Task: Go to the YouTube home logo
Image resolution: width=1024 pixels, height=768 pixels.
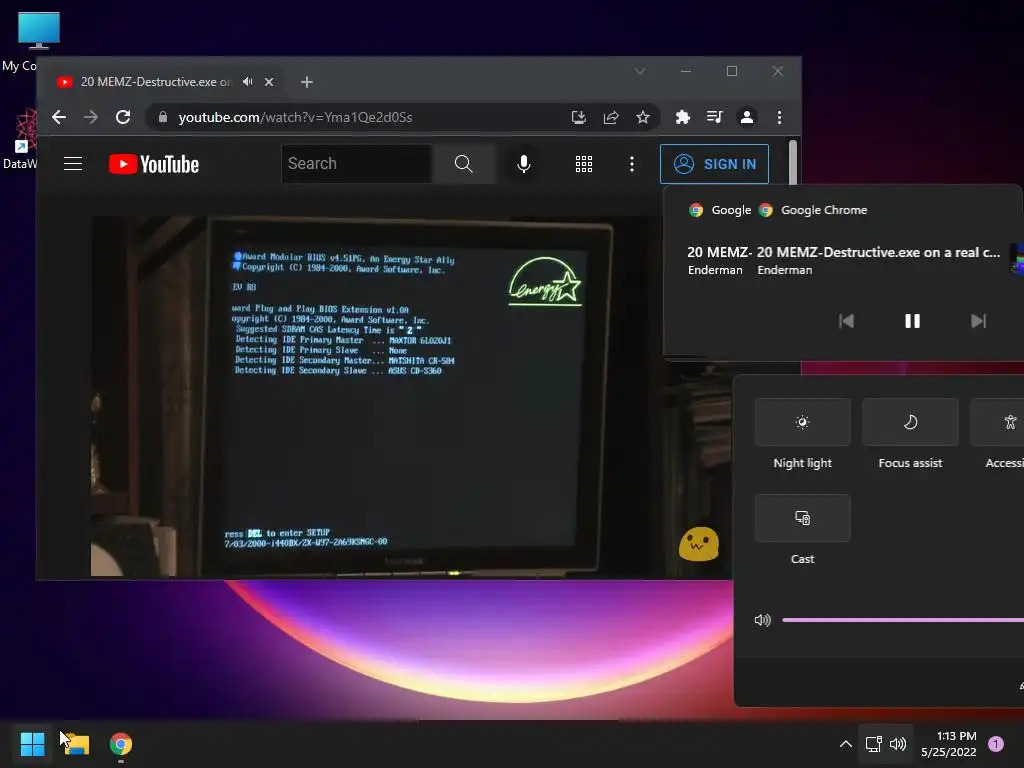Action: (154, 164)
